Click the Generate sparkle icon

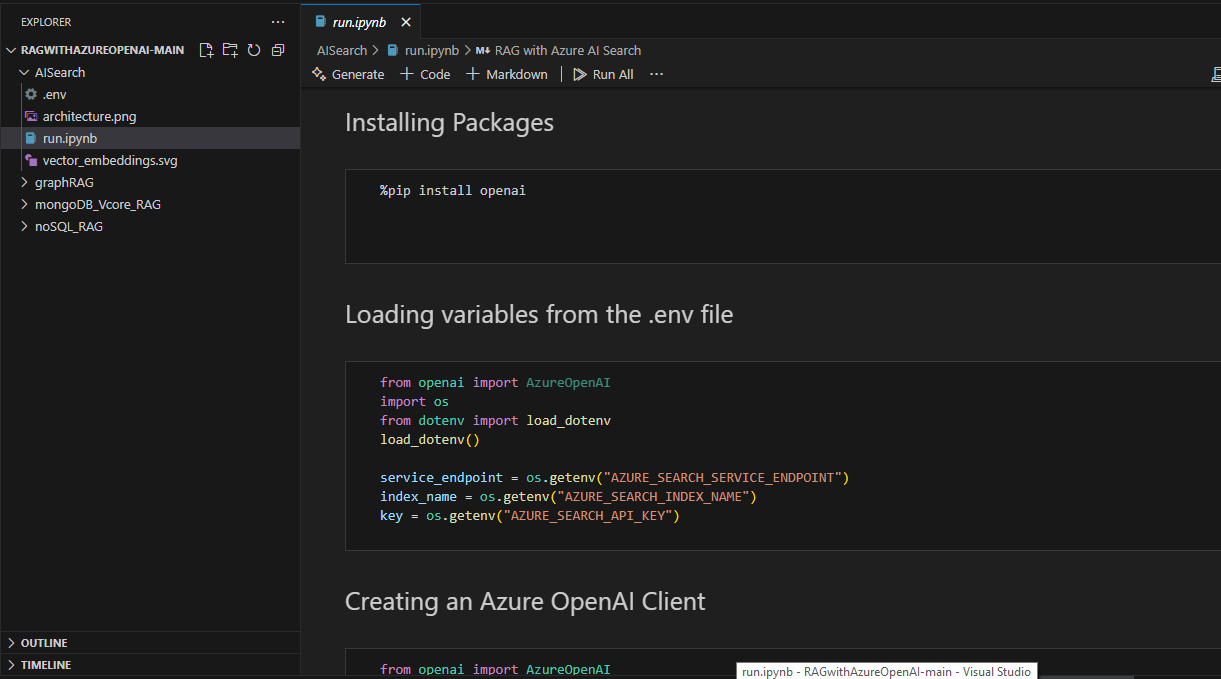318,73
